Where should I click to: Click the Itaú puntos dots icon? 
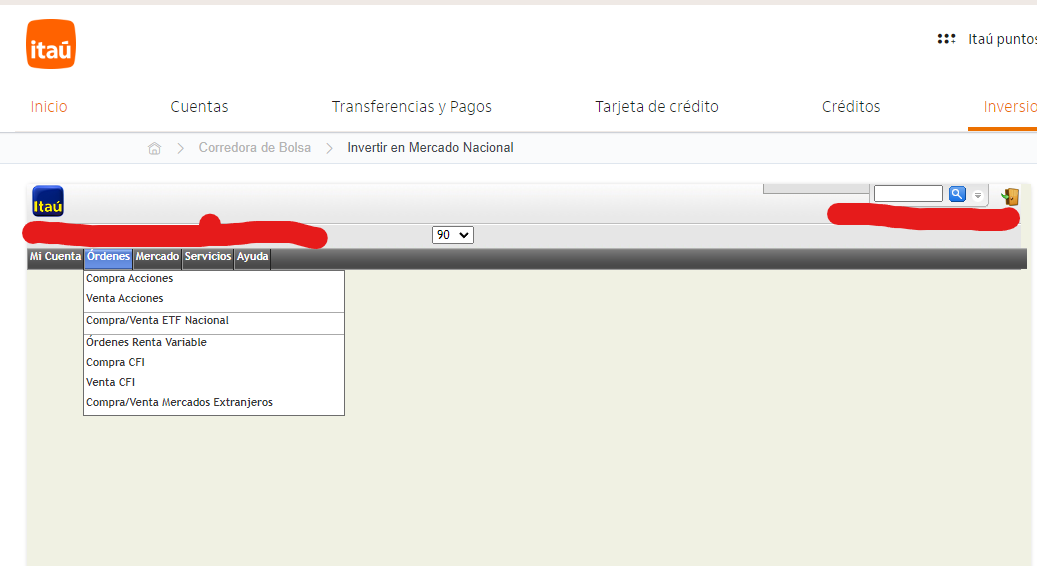tap(946, 39)
